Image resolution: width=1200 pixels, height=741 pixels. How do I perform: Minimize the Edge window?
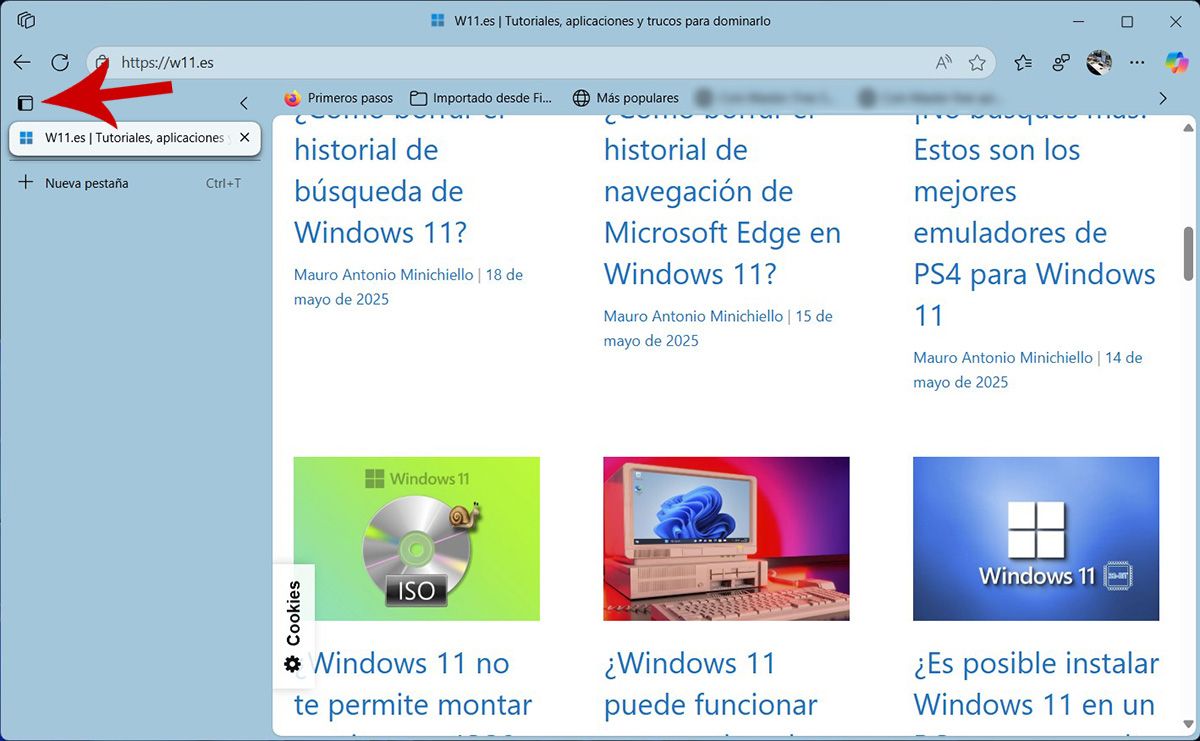[1078, 21]
